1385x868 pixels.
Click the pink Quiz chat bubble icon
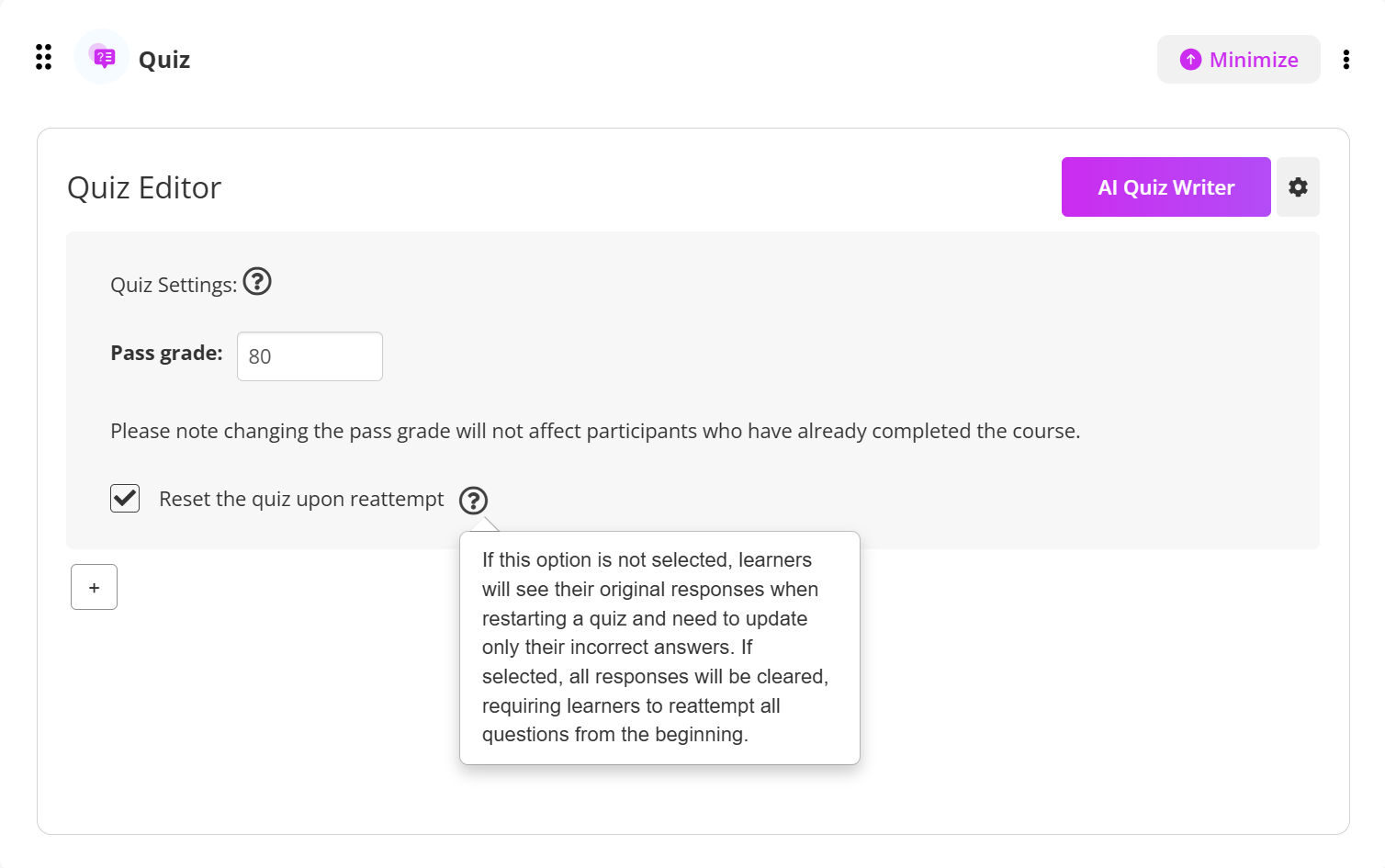[x=104, y=58]
